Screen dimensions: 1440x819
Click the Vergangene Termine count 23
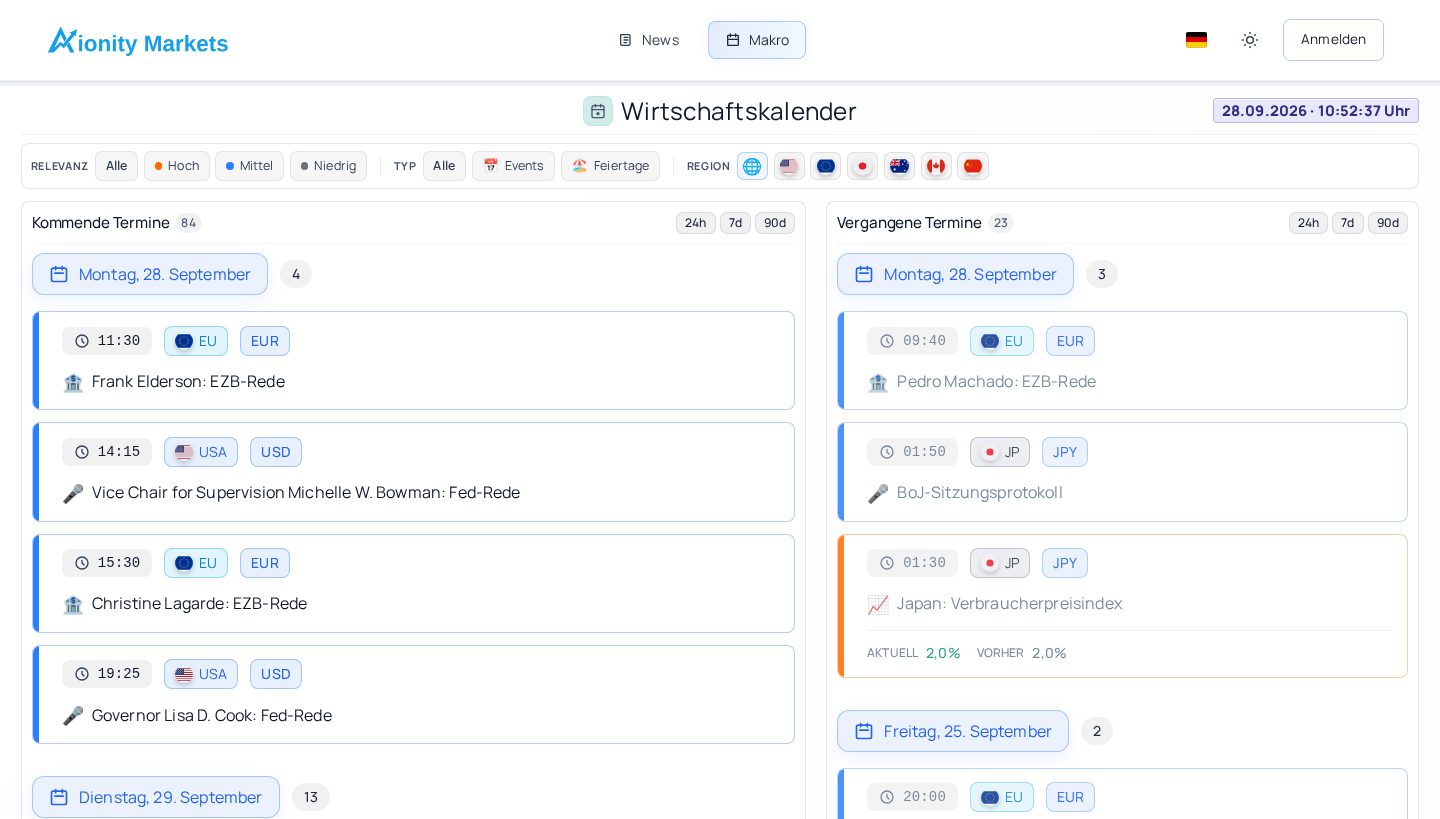[1000, 223]
